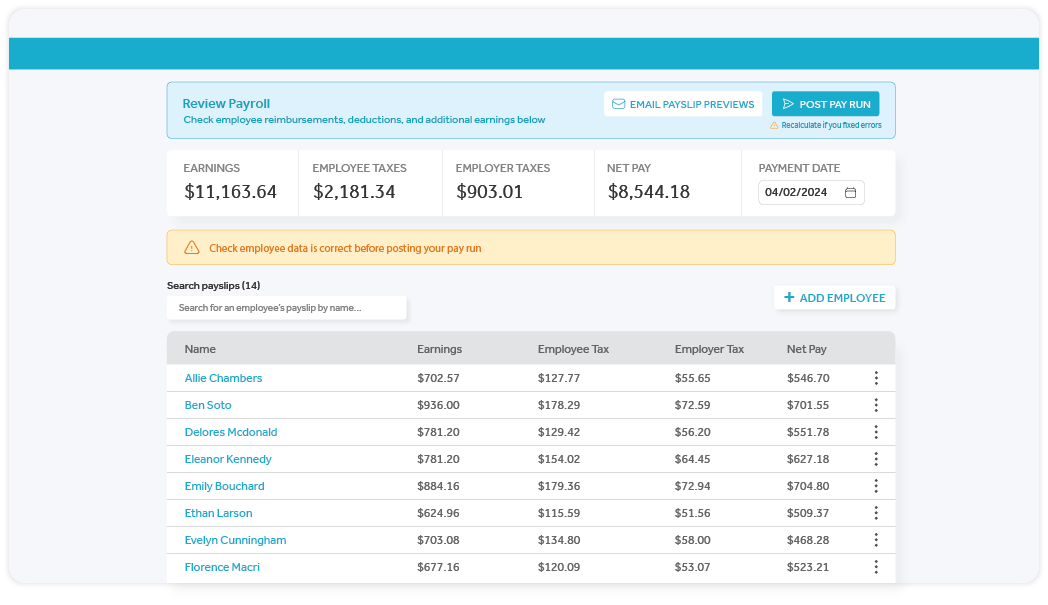Image resolution: width=1048 pixels, height=605 pixels.
Task: Click the Post Pay Run button
Action: tap(825, 104)
